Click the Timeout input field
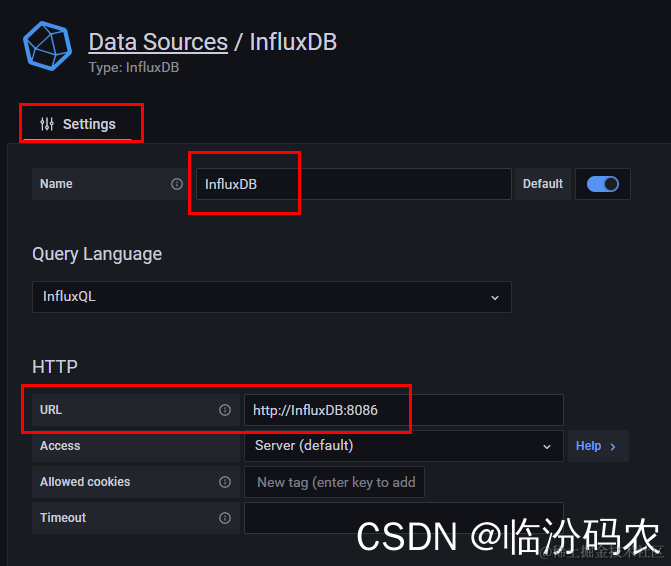Viewport: 671px width, 566px height. 404,518
